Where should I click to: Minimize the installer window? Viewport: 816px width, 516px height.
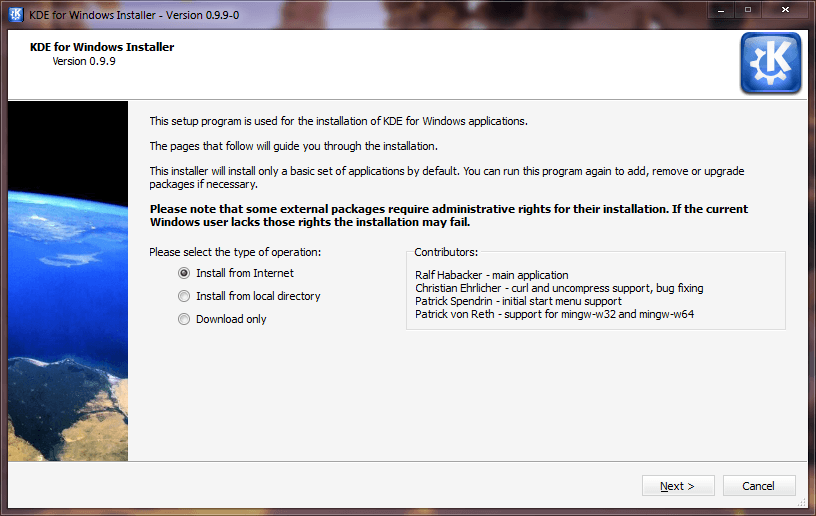(721, 10)
